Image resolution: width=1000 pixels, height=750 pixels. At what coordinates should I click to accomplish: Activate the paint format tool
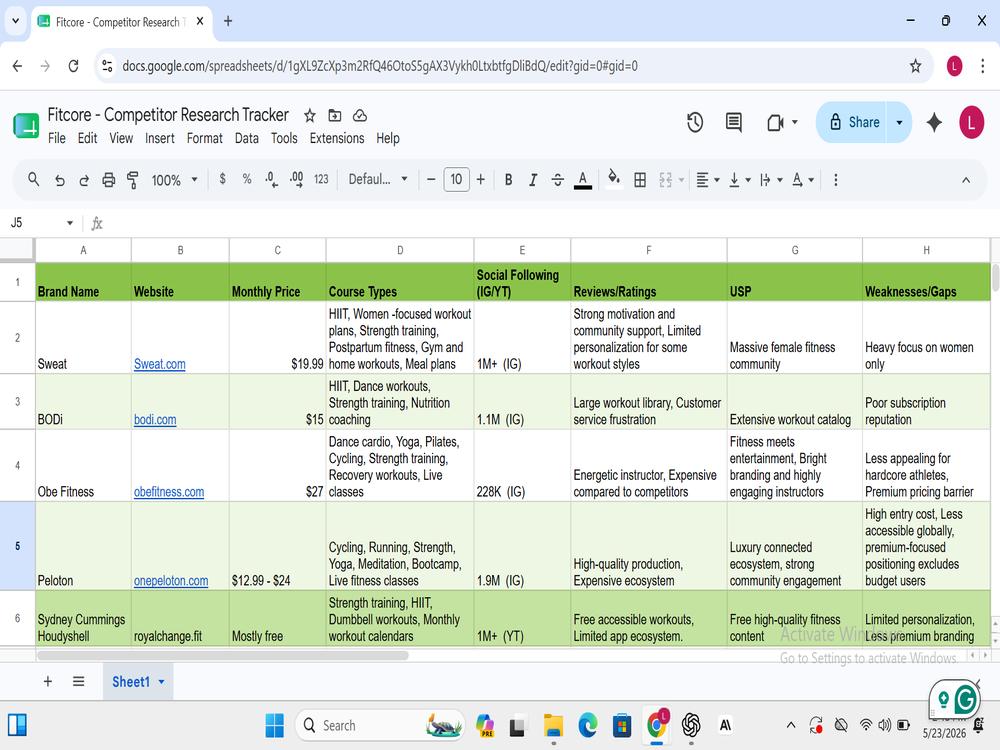133,180
